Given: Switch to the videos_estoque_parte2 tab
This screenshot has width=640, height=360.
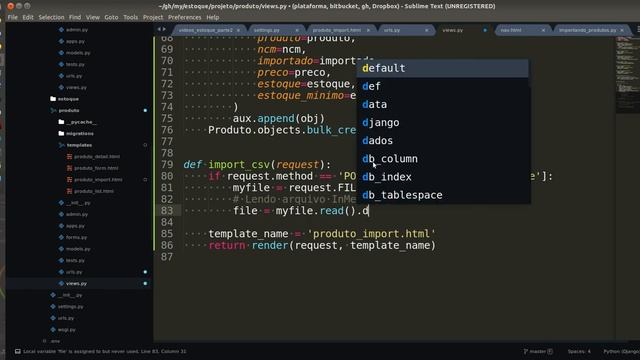Looking at the screenshot, I should click(x=205, y=30).
